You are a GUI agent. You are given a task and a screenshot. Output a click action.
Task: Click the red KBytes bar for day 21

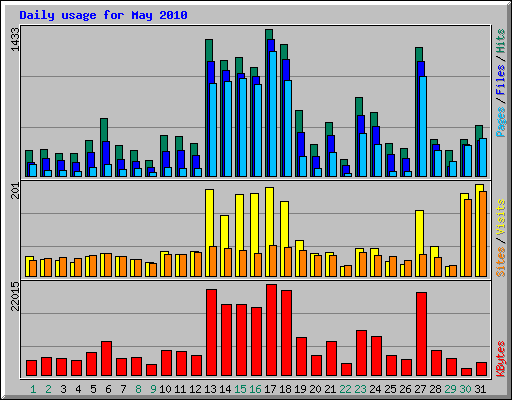[x=331, y=359]
